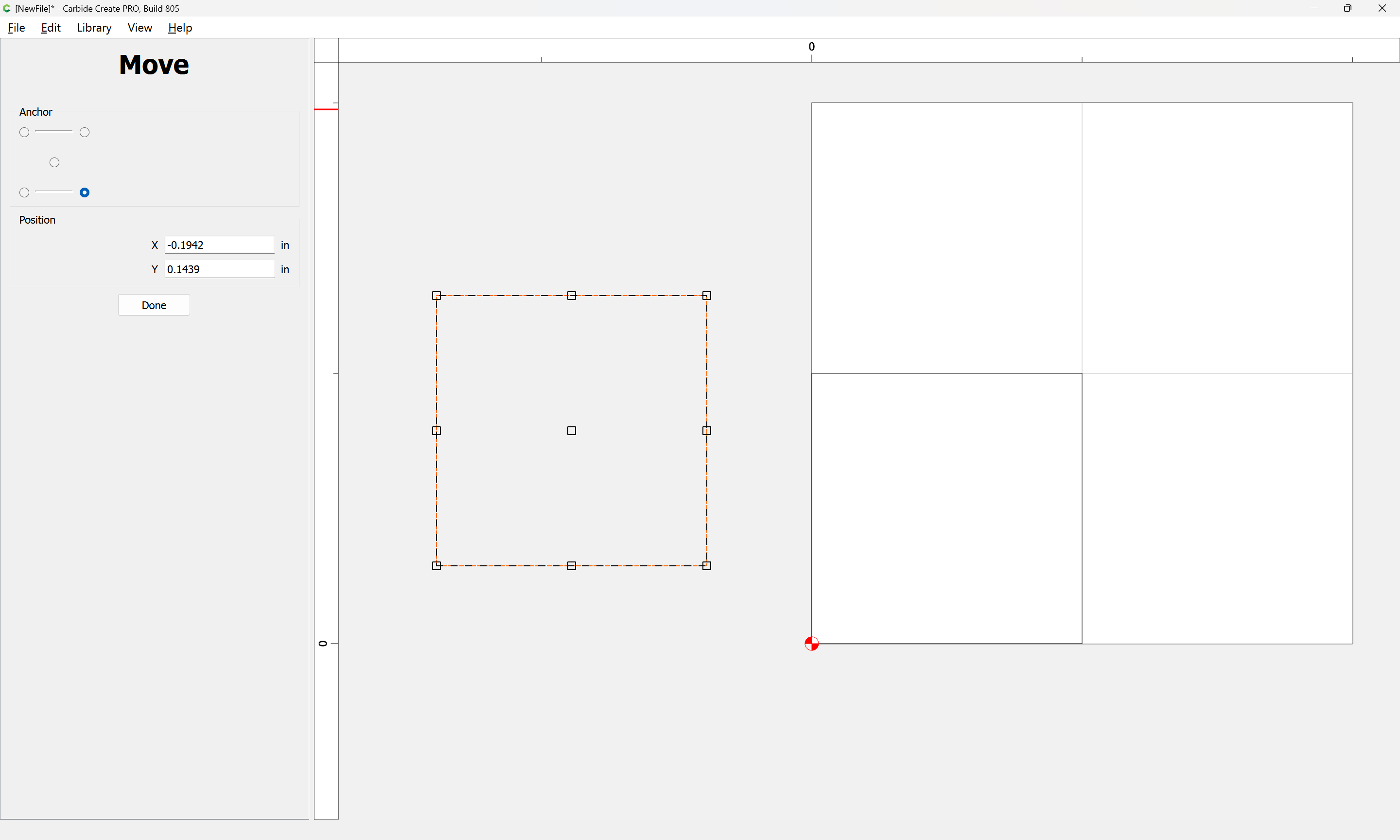Click the Anchor group label
The width and height of the screenshot is (1400, 840).
35,112
